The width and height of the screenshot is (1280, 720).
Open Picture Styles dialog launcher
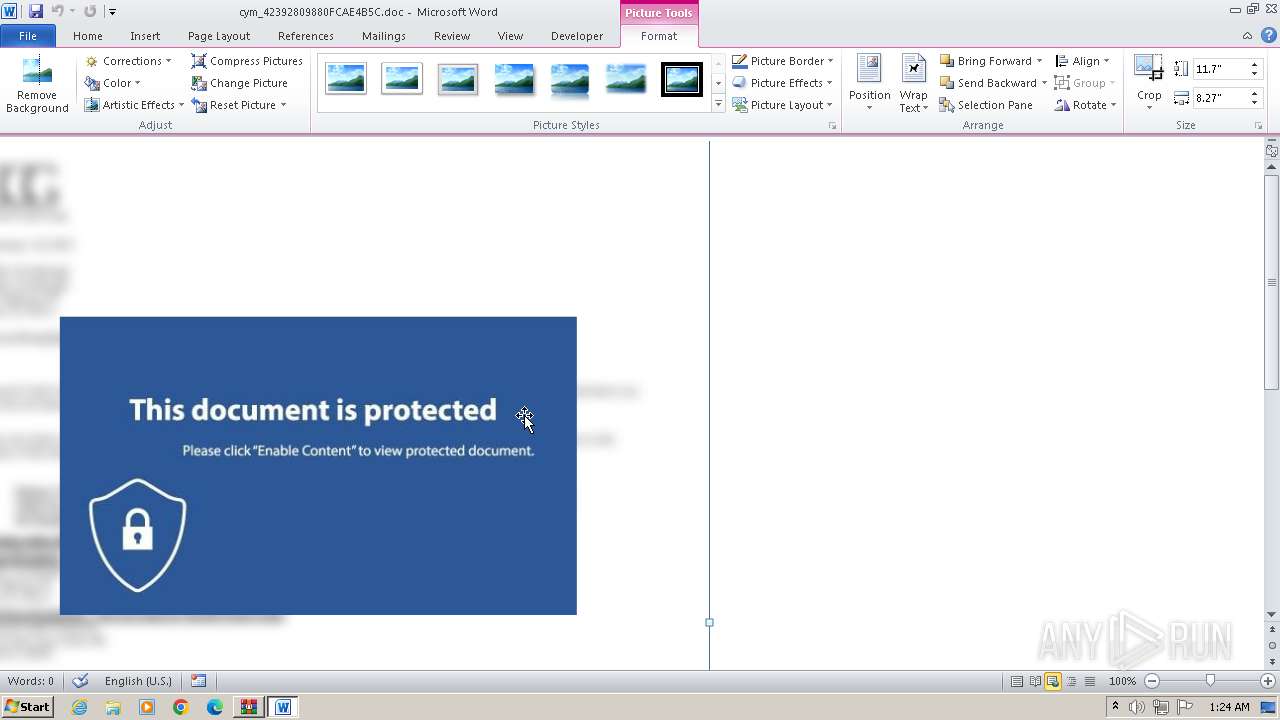(832, 126)
